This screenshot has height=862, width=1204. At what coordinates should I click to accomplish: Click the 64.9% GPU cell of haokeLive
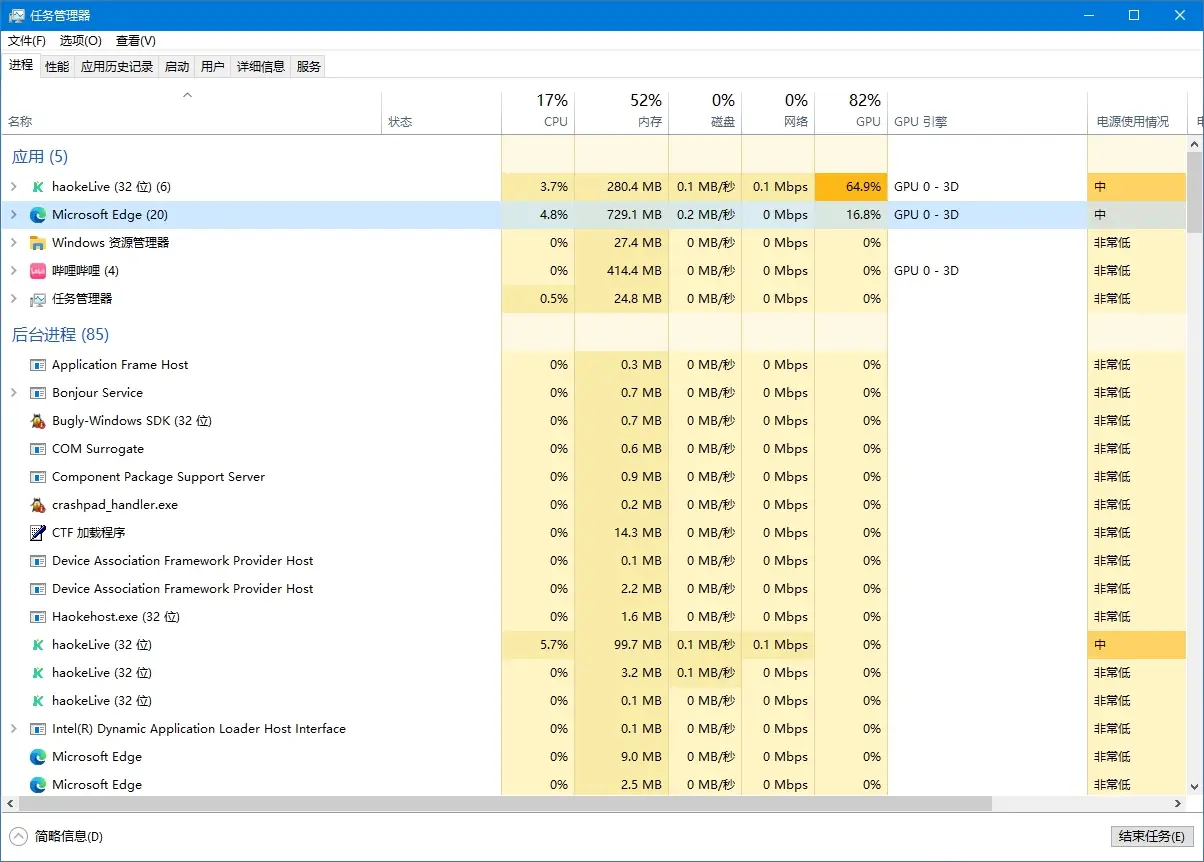click(851, 187)
